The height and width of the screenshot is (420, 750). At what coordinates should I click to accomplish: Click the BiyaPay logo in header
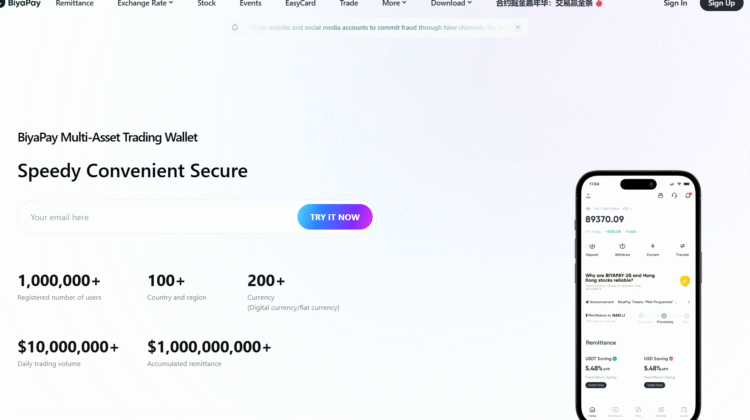[21, 4]
